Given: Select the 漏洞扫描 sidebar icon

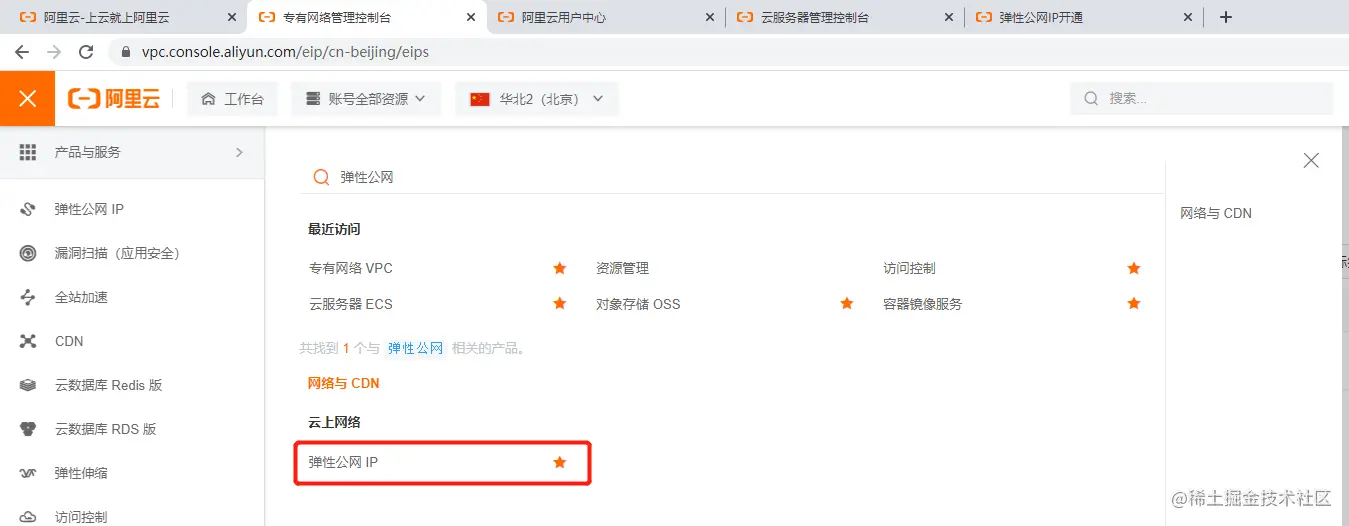Looking at the screenshot, I should pyautogui.click(x=28, y=253).
